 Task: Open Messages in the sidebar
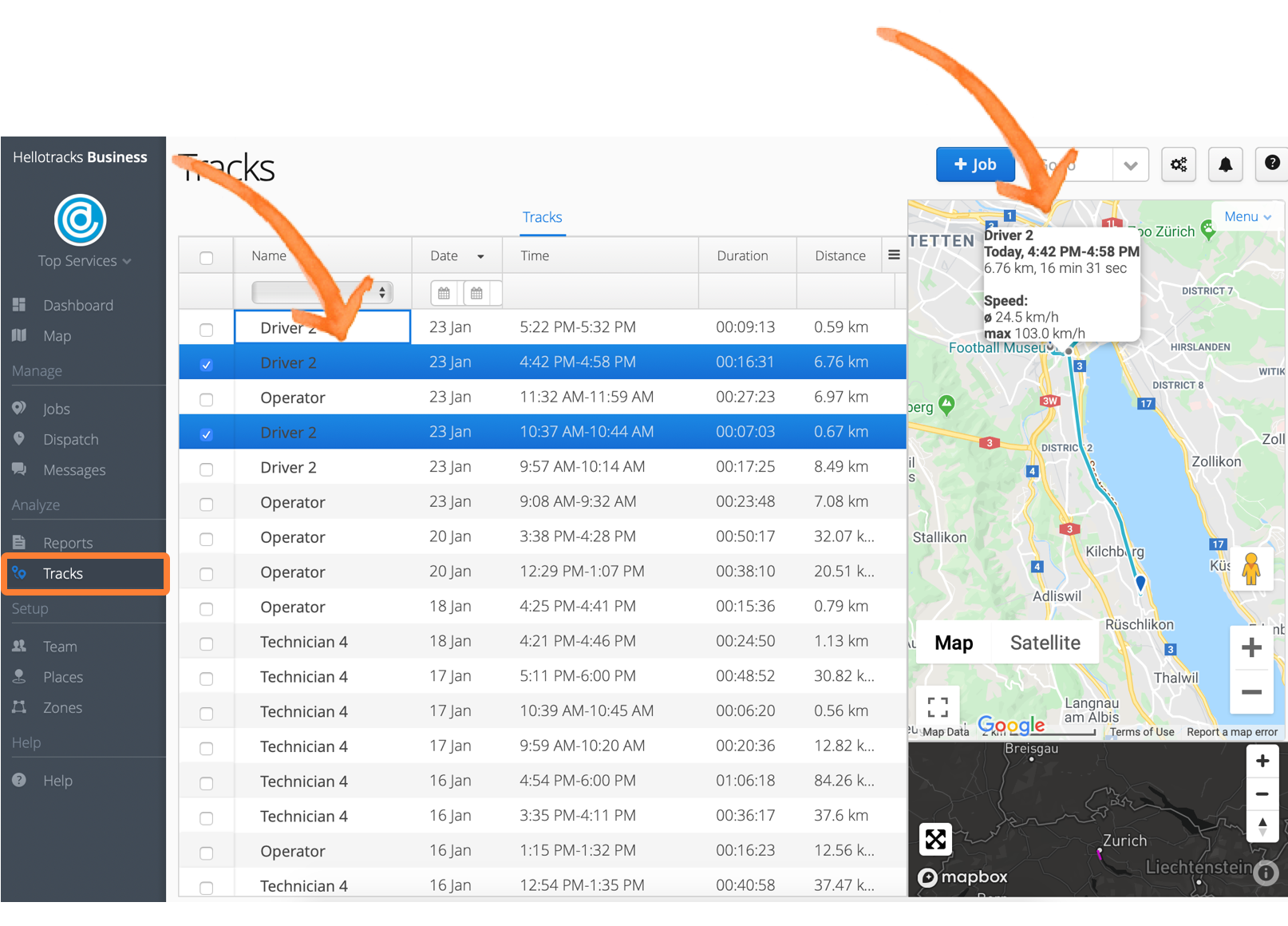(x=74, y=470)
